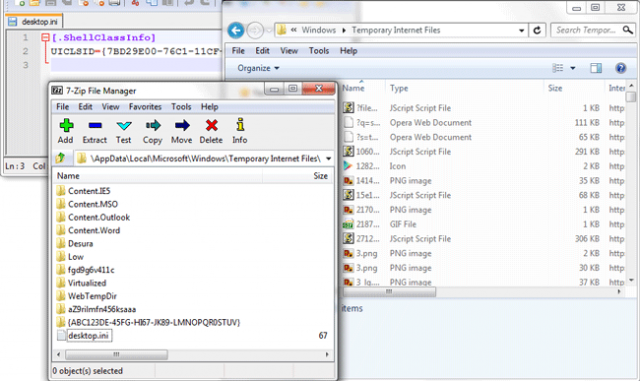
Task: Click the Extract toolbar icon
Action: [95, 126]
